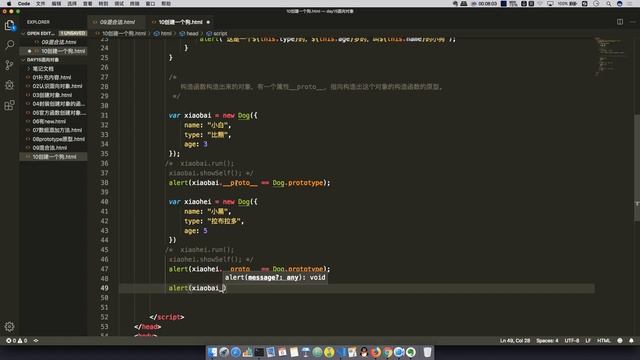Open Finder from the Dock
Screen dimensions: 640x360
coord(212,352)
